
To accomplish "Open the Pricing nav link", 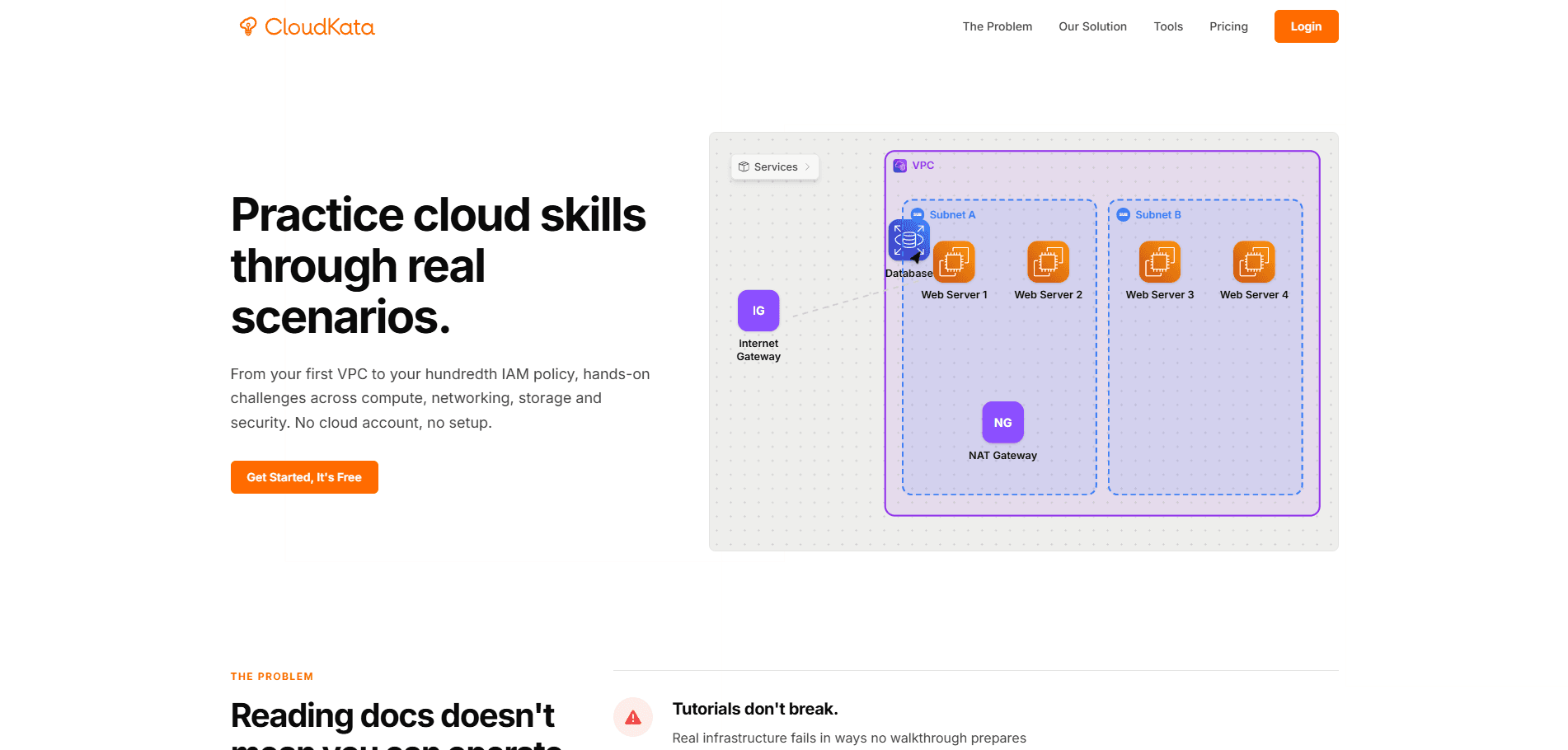I will pyautogui.click(x=1228, y=26).
